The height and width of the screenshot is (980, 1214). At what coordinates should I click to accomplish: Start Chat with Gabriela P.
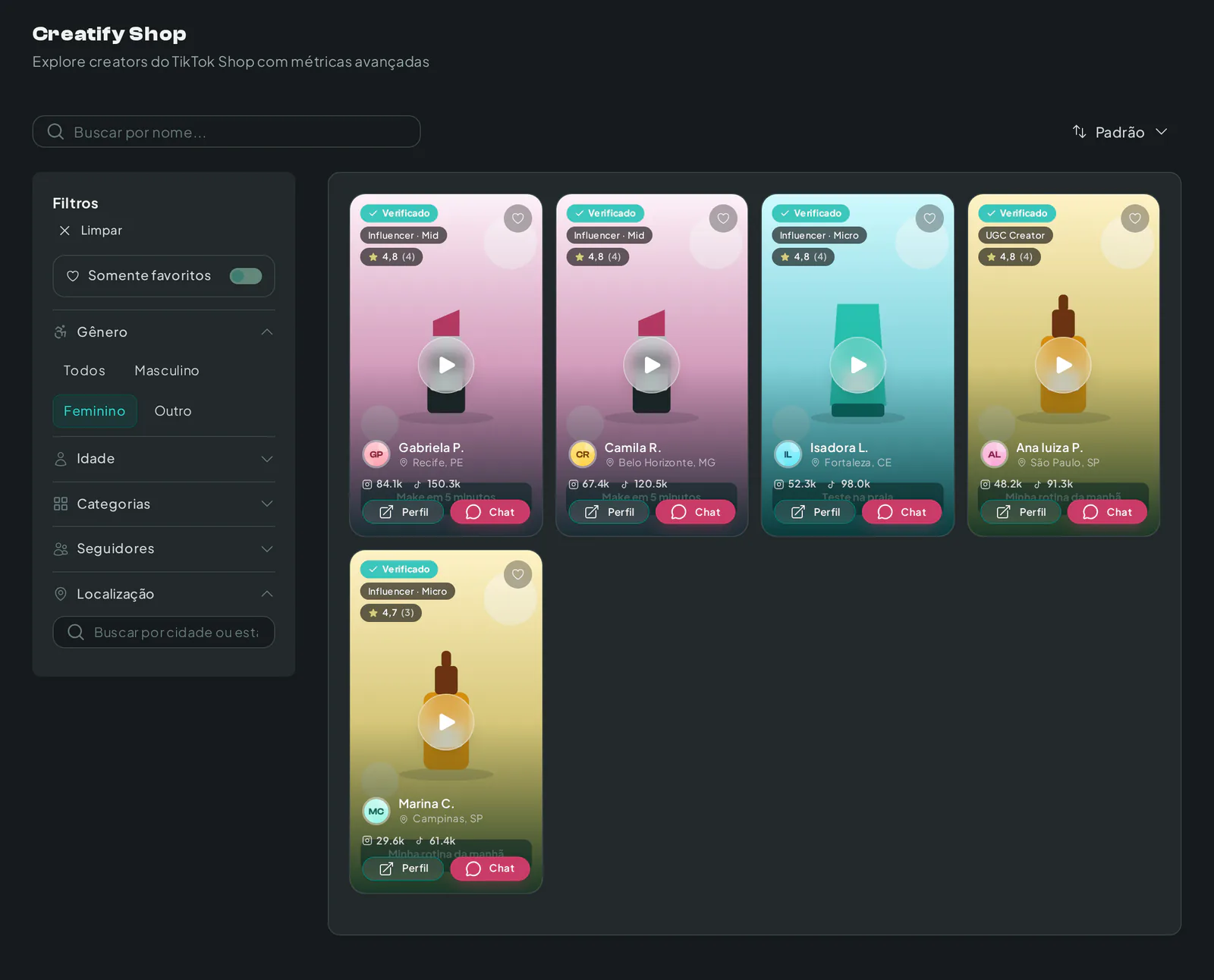pos(490,512)
